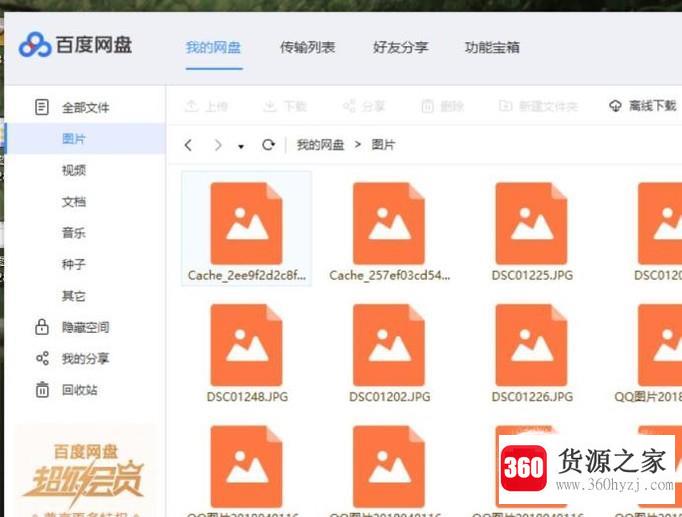Click the Cache_2ee9f2d2c8f... file name
Image resolution: width=682 pixels, height=517 pixels.
point(247,275)
